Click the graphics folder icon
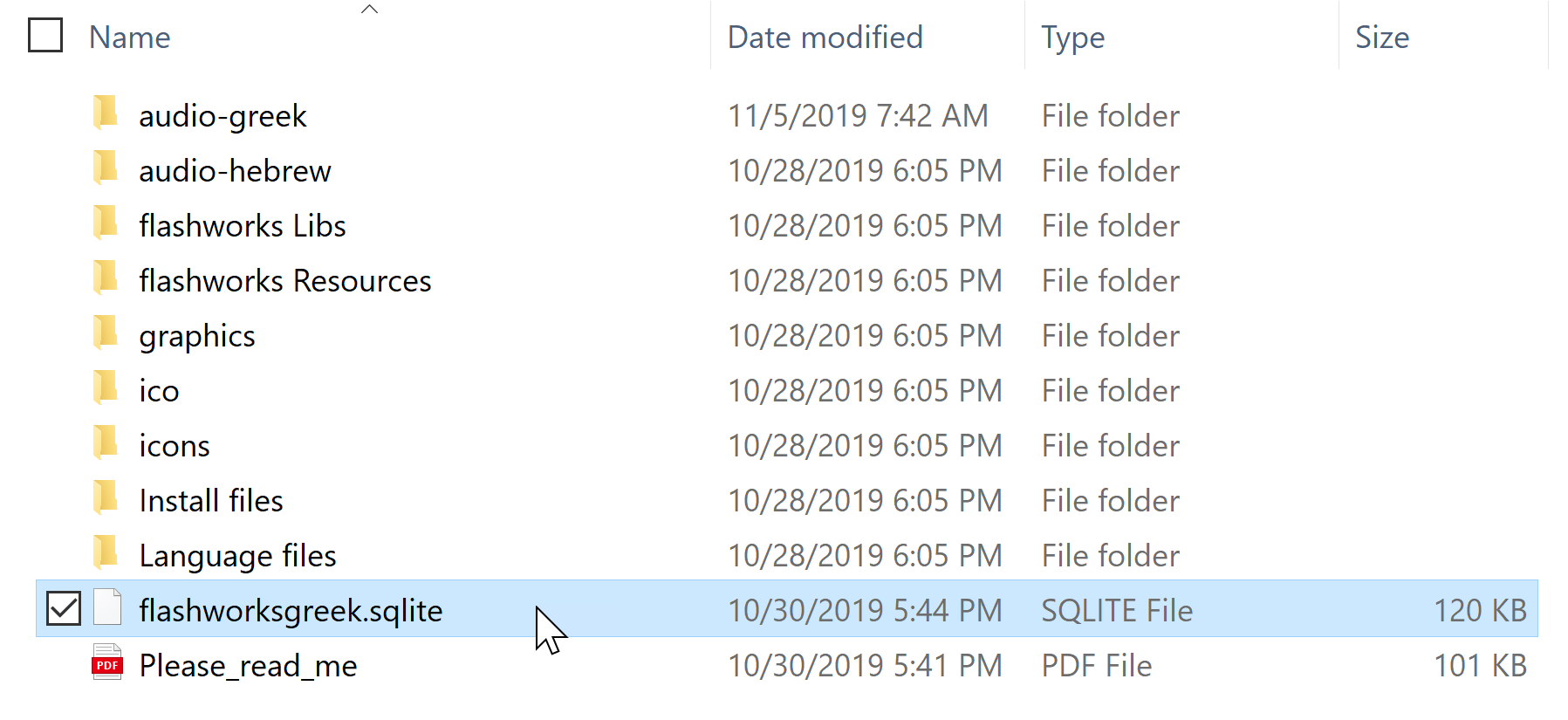This screenshot has height=720, width=1568. coord(106,333)
